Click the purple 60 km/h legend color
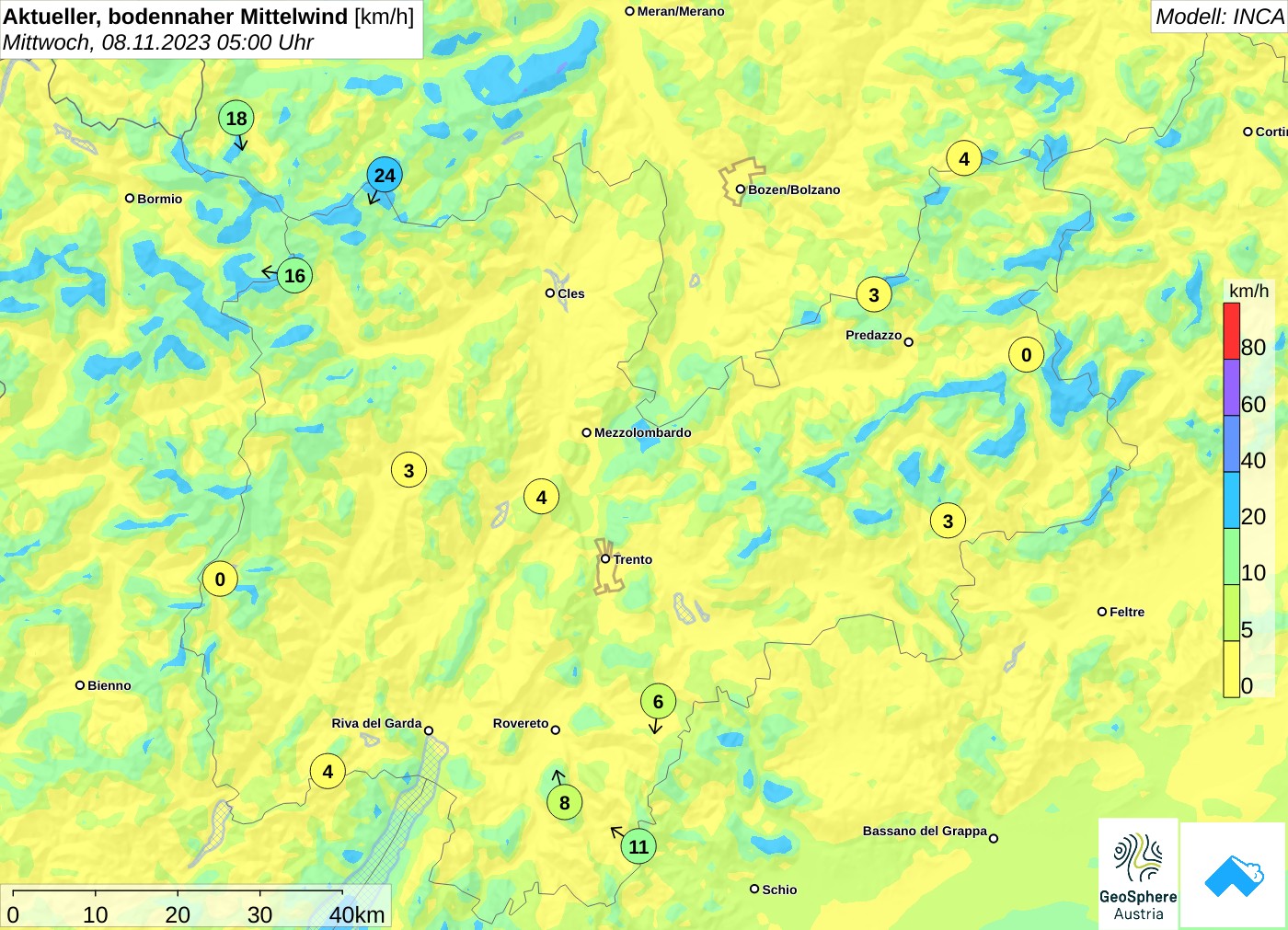Viewport: 1288px width, 930px height. (1231, 387)
